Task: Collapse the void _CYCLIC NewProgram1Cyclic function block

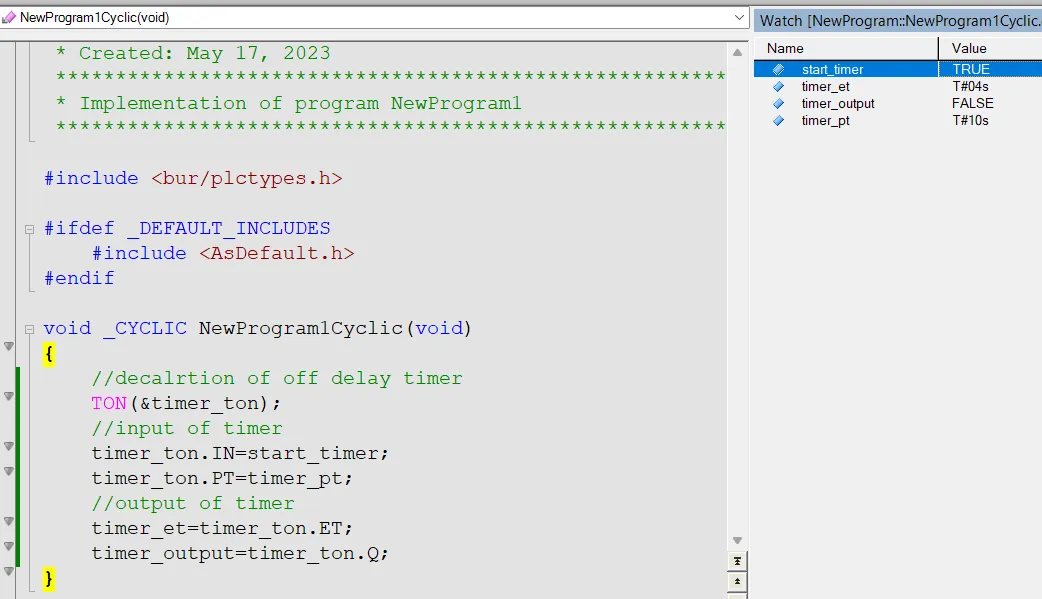Action: tap(29, 329)
